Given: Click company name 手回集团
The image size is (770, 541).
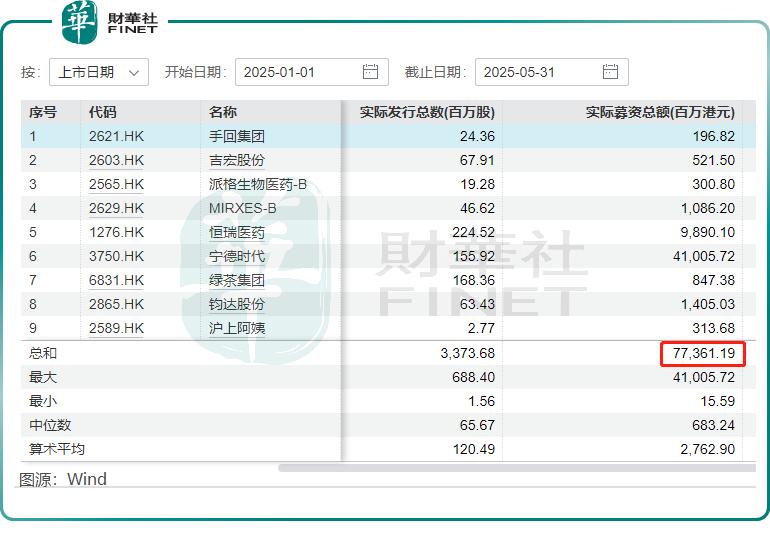Looking at the screenshot, I should click(x=237, y=136).
